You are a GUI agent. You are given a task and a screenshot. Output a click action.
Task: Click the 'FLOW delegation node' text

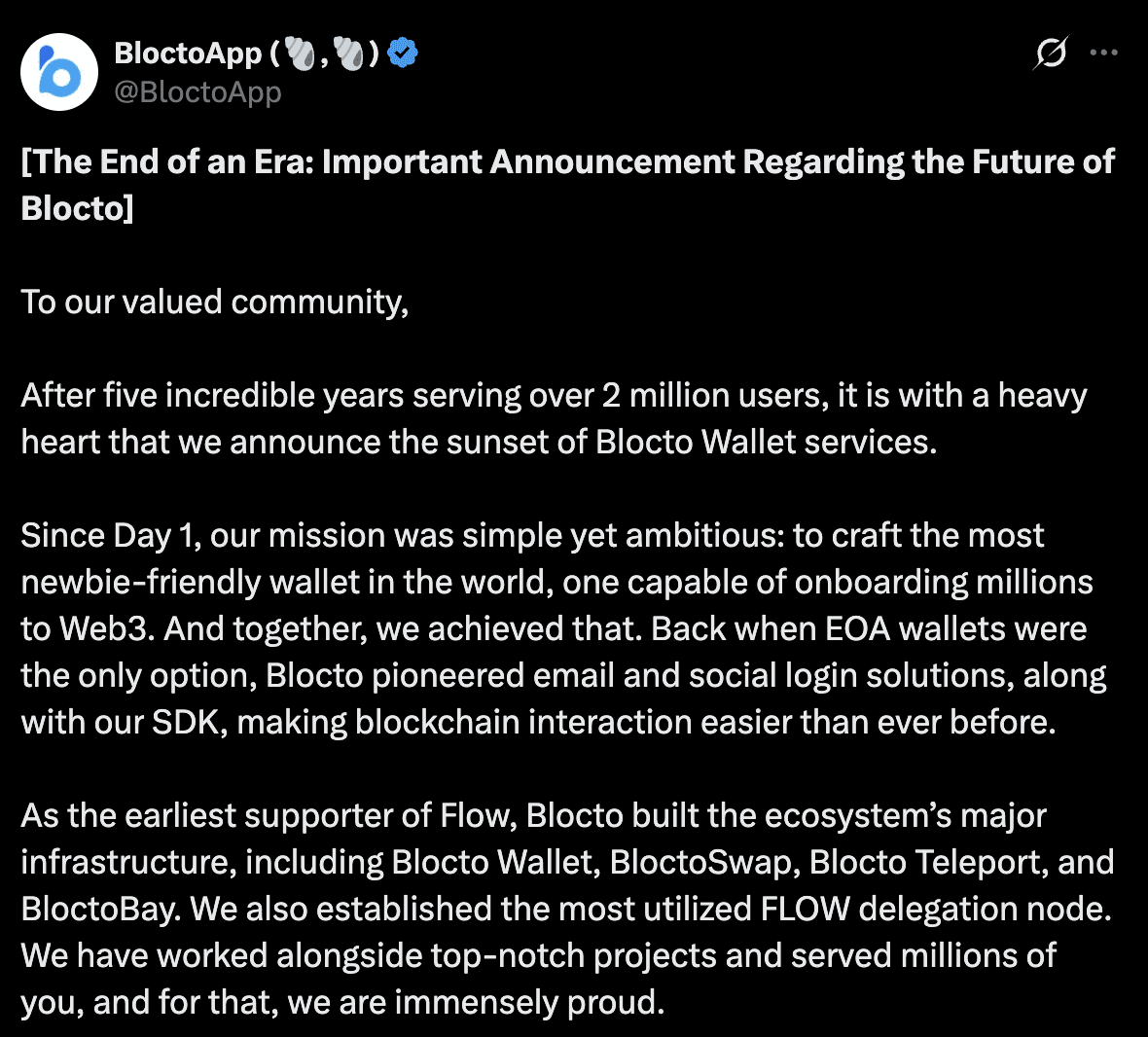[x=933, y=909]
